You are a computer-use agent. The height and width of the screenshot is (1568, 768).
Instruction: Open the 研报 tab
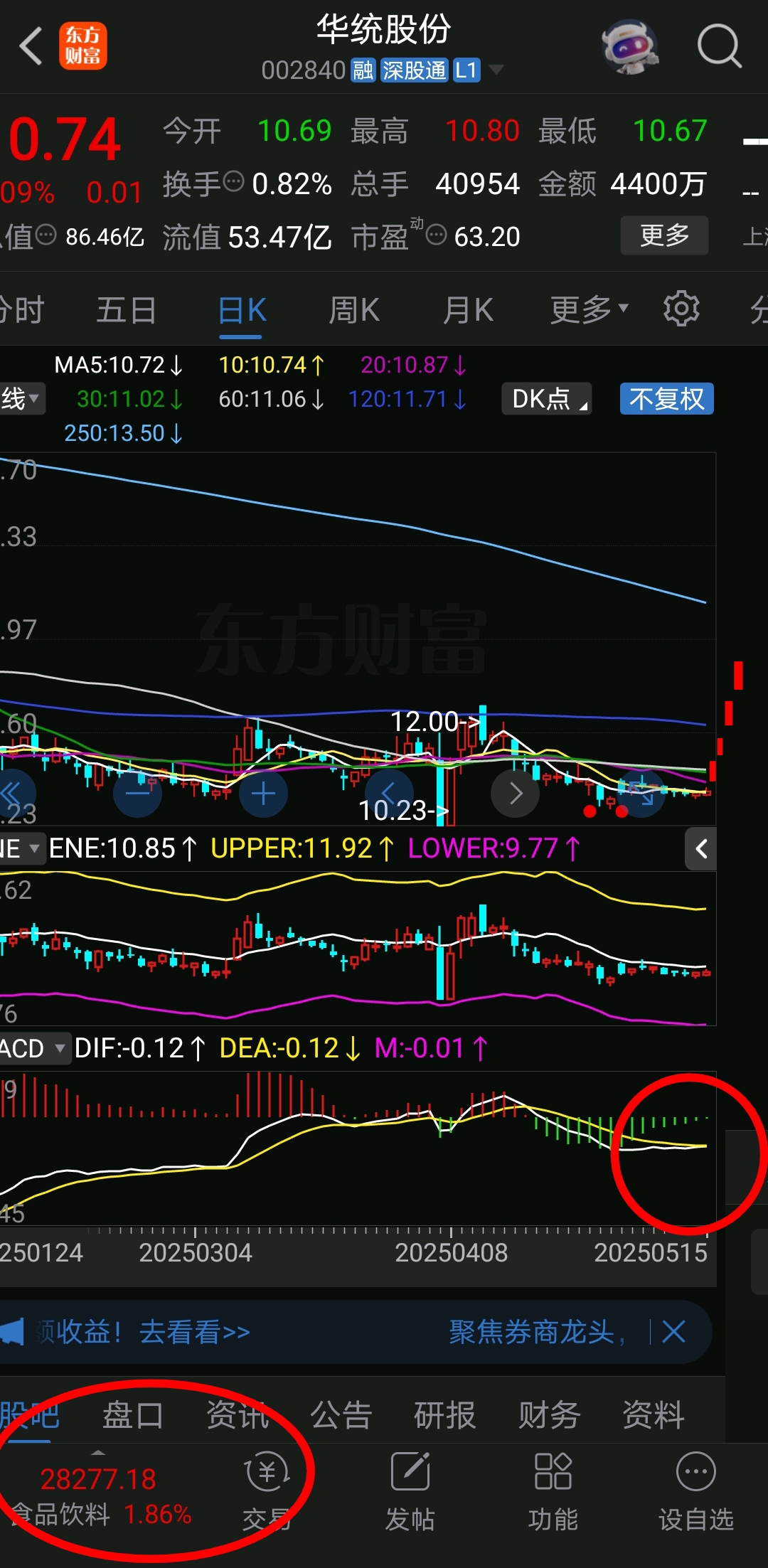[x=445, y=1416]
